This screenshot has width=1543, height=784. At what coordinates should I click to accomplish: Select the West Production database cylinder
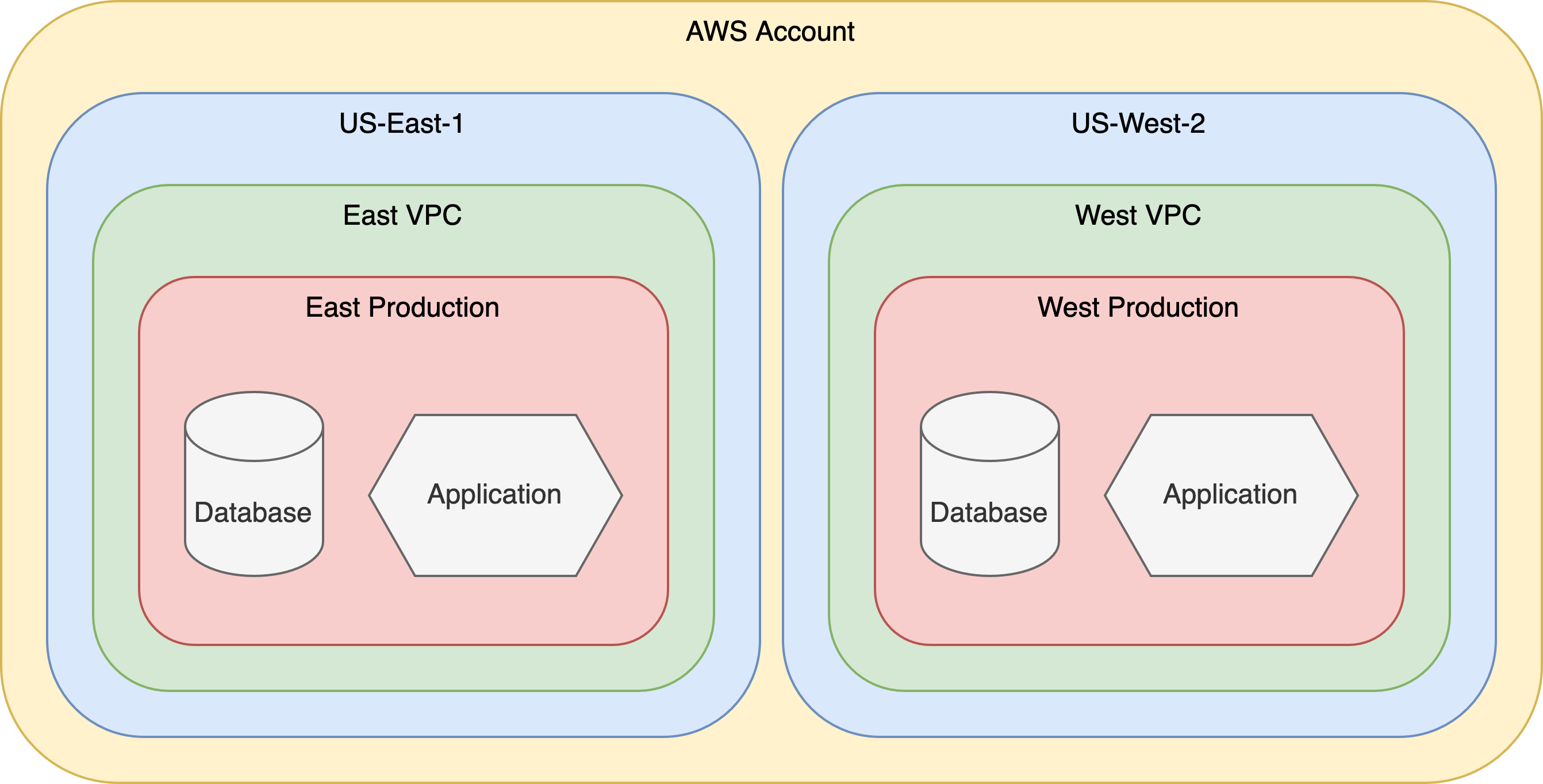tap(989, 484)
